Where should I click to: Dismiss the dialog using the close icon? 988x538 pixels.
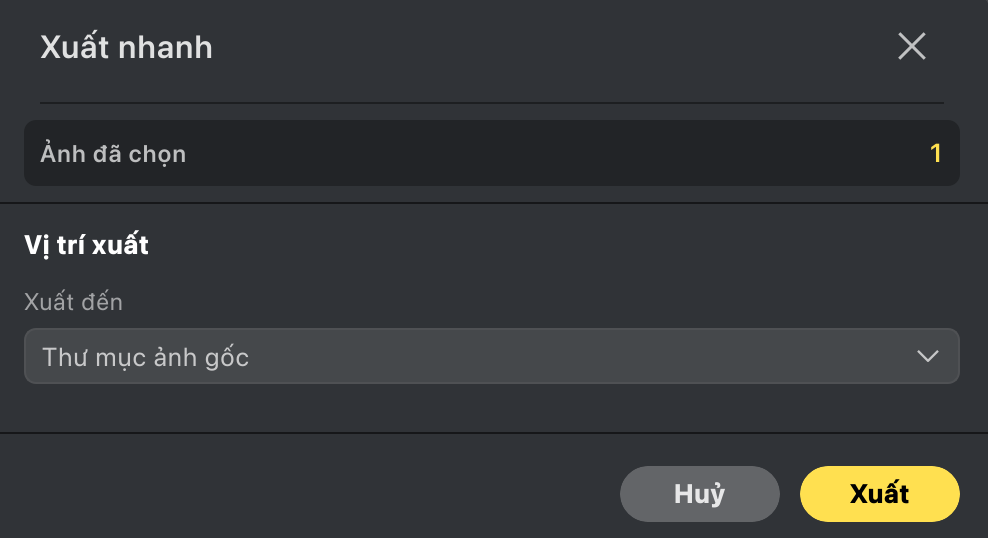tap(911, 46)
